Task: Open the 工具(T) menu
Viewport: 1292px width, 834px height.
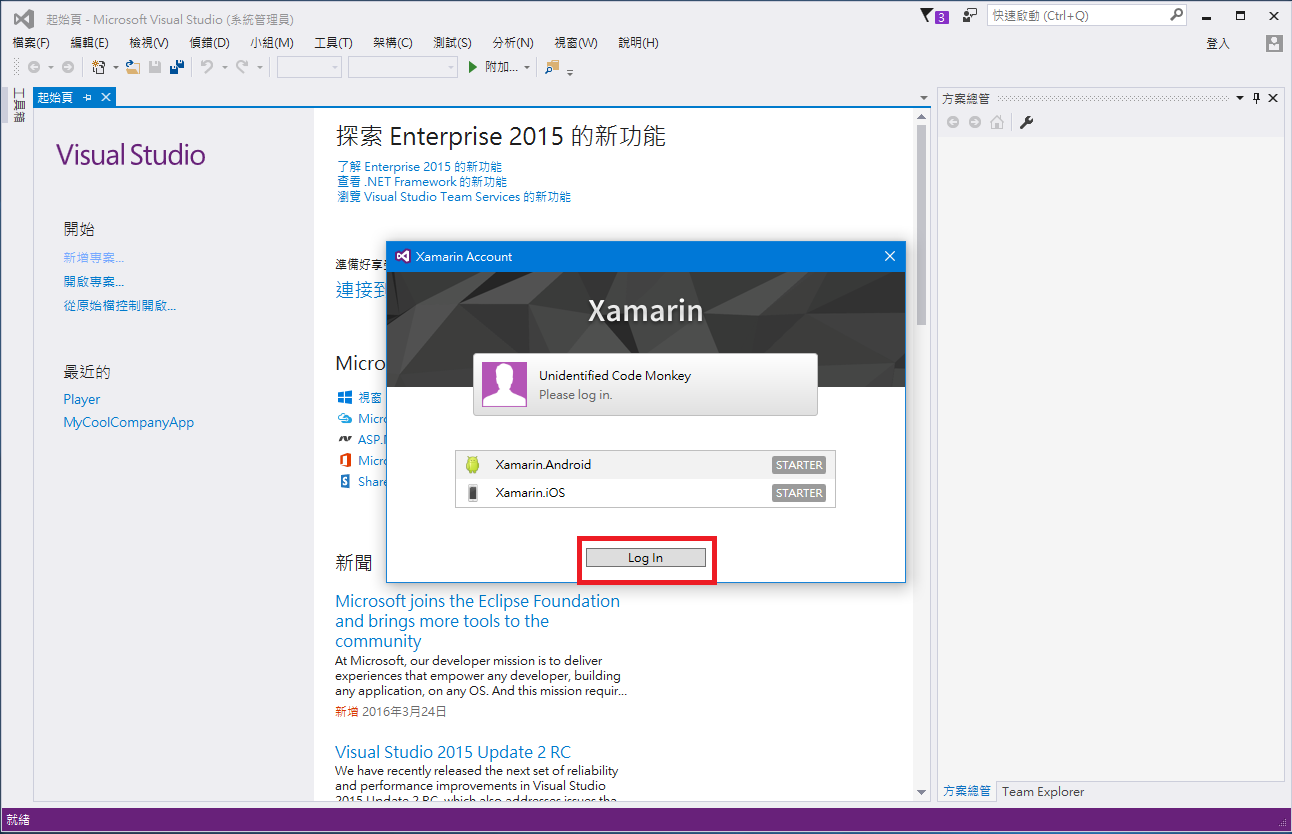Action: pyautogui.click(x=333, y=43)
